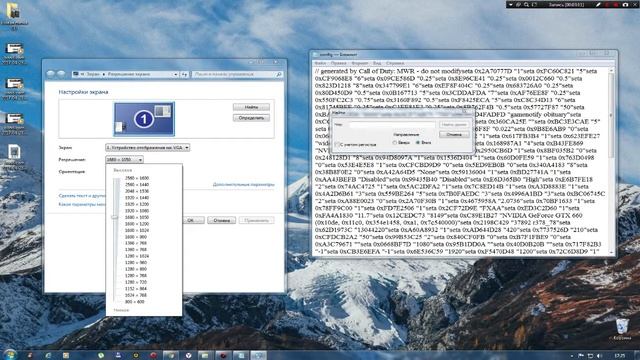Screen dimensions: 640x360
Task: Select the Вверх direction radio button
Action: [x=395, y=143]
